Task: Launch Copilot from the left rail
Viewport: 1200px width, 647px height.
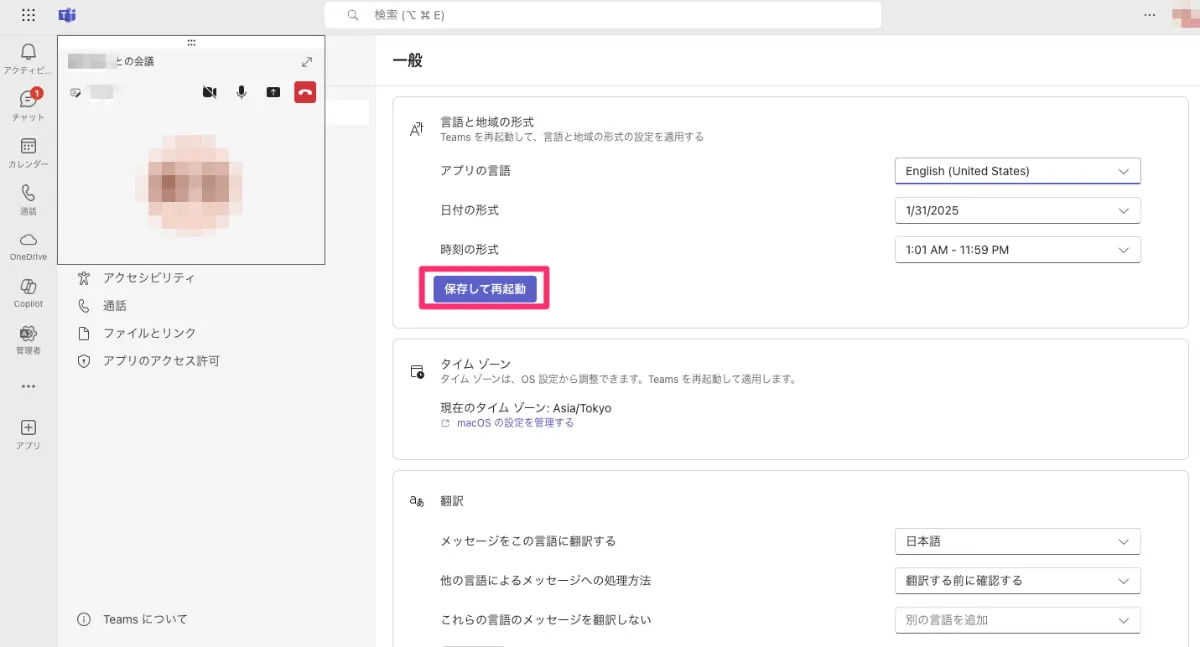Action: click(x=28, y=288)
